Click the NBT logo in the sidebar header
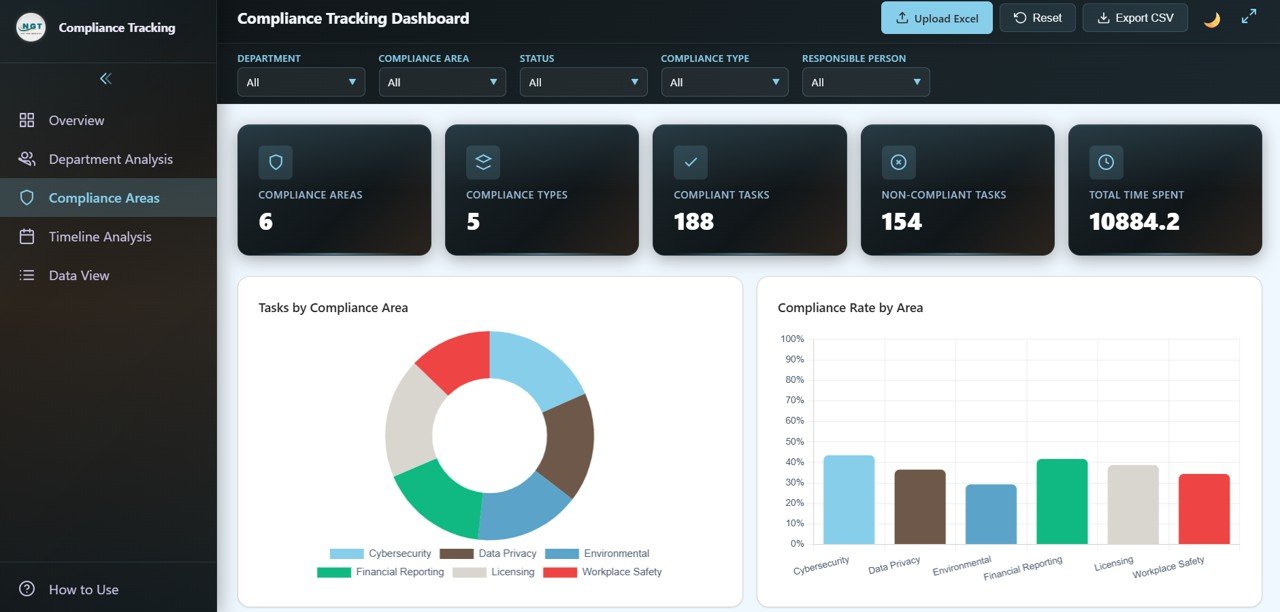Image resolution: width=1280 pixels, height=612 pixels. (31, 27)
